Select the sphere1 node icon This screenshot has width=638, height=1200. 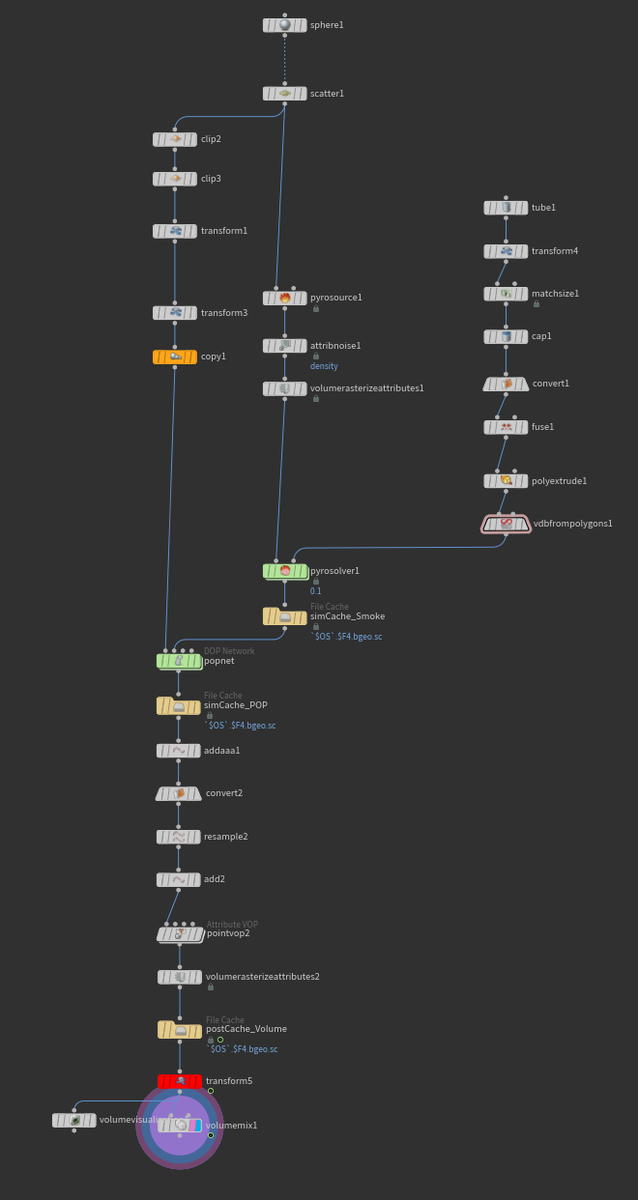pos(285,24)
